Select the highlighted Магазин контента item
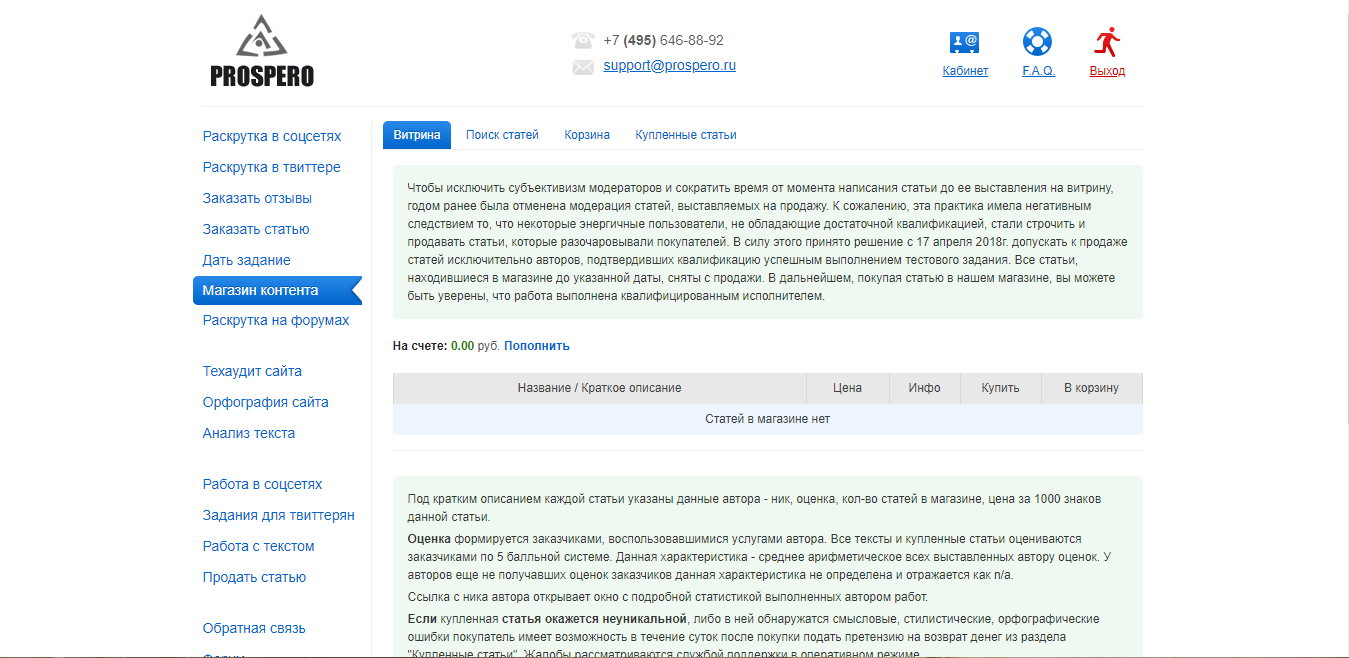This screenshot has width=1349, height=658. click(x=277, y=290)
